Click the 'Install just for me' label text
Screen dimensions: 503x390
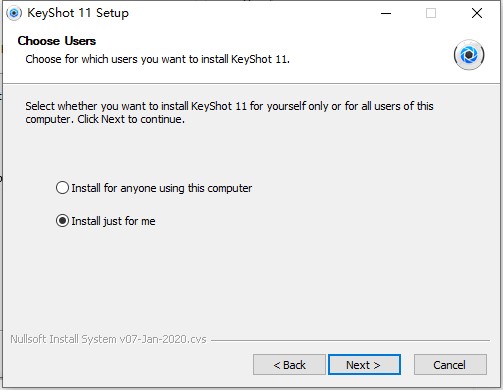113,221
